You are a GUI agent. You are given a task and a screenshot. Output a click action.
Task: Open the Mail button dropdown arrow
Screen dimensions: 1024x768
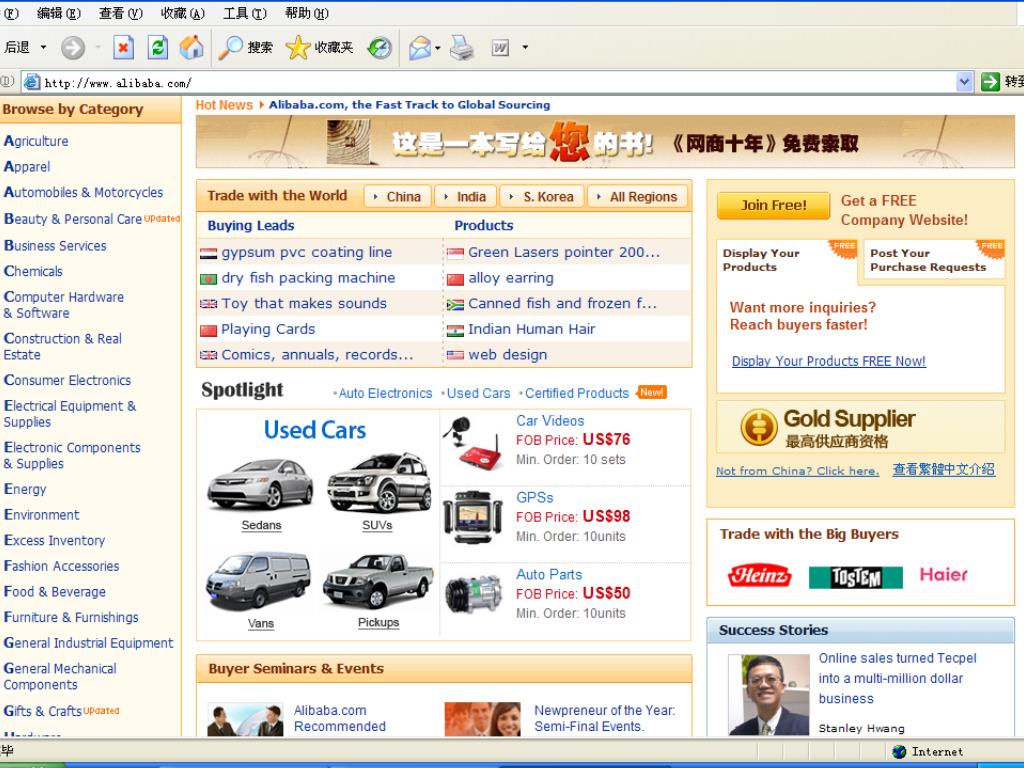pyautogui.click(x=438, y=47)
